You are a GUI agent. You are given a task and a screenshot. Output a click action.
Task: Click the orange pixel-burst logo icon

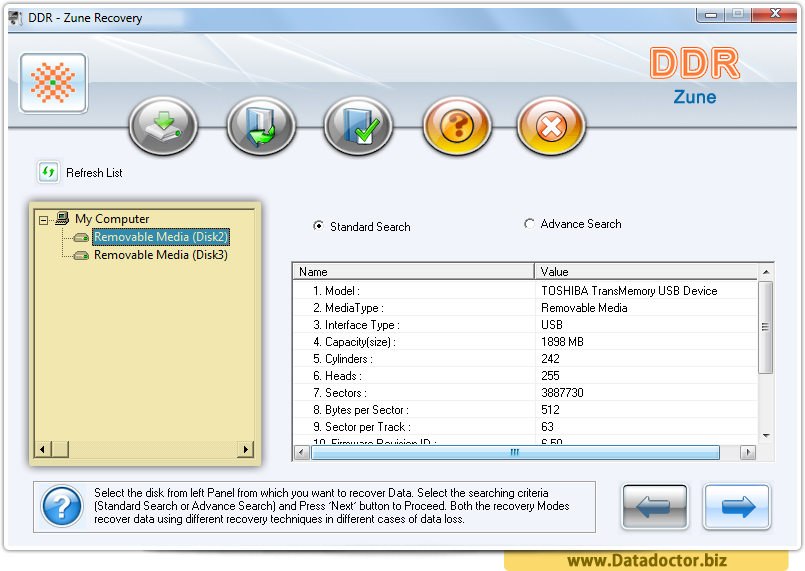pos(53,83)
